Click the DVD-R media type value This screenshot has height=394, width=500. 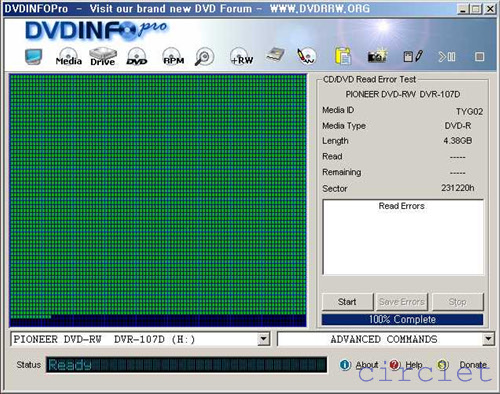tap(458, 126)
